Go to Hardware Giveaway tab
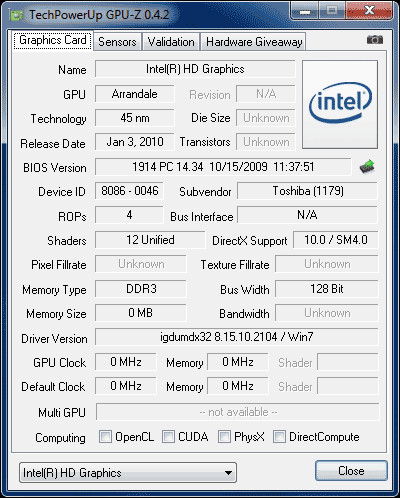Screen dimensions: 400x498 254,42
